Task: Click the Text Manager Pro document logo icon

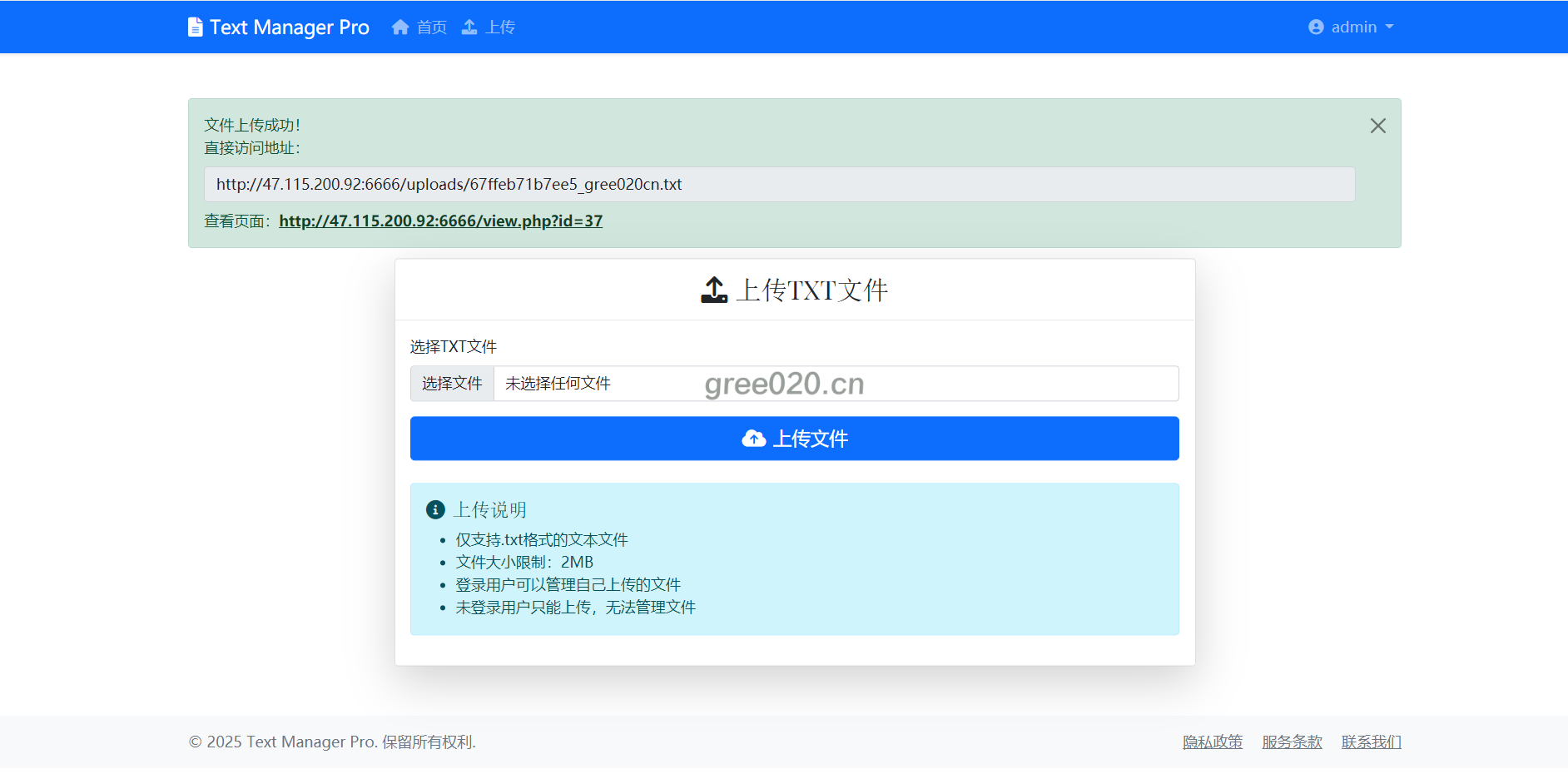Action: click(195, 27)
